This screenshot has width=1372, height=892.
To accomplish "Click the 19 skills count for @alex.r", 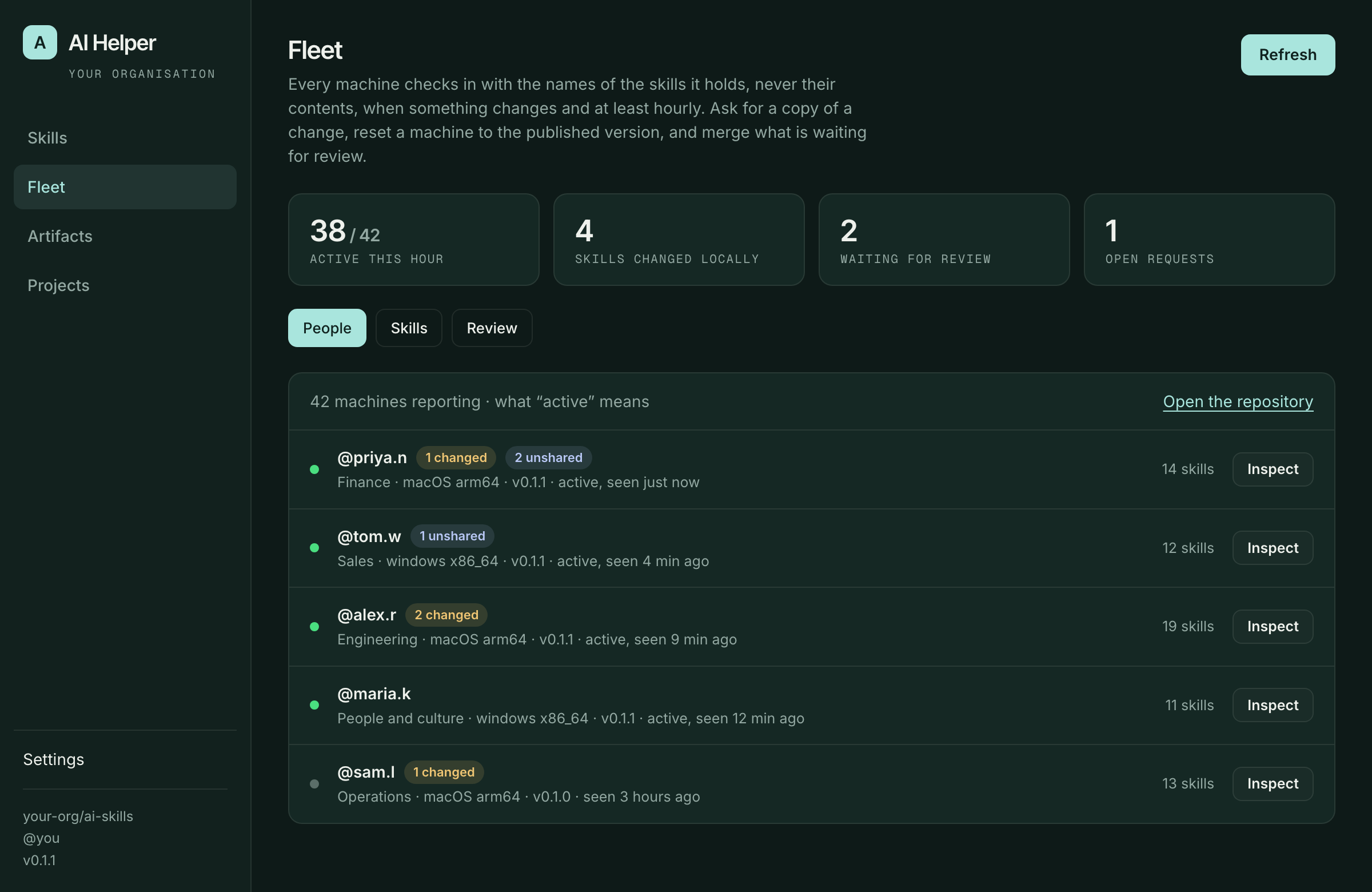I will coord(1187,626).
